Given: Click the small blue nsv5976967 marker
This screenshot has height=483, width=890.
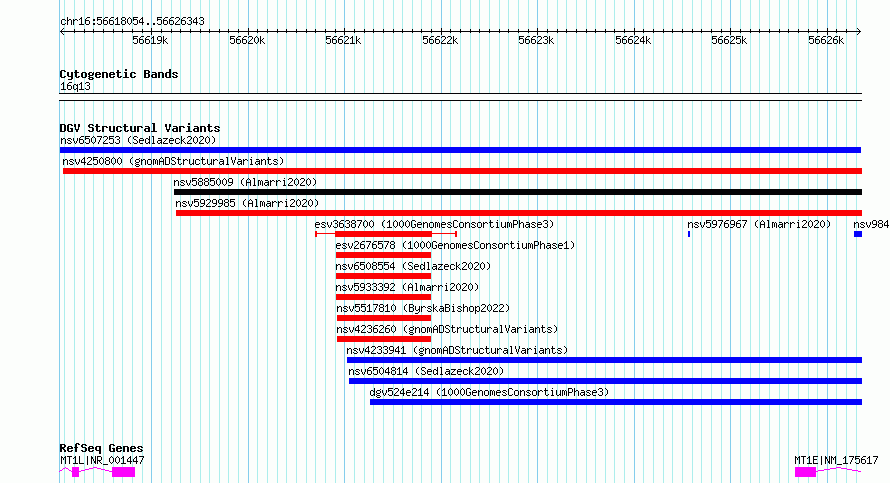Looking at the screenshot, I should point(689,234).
